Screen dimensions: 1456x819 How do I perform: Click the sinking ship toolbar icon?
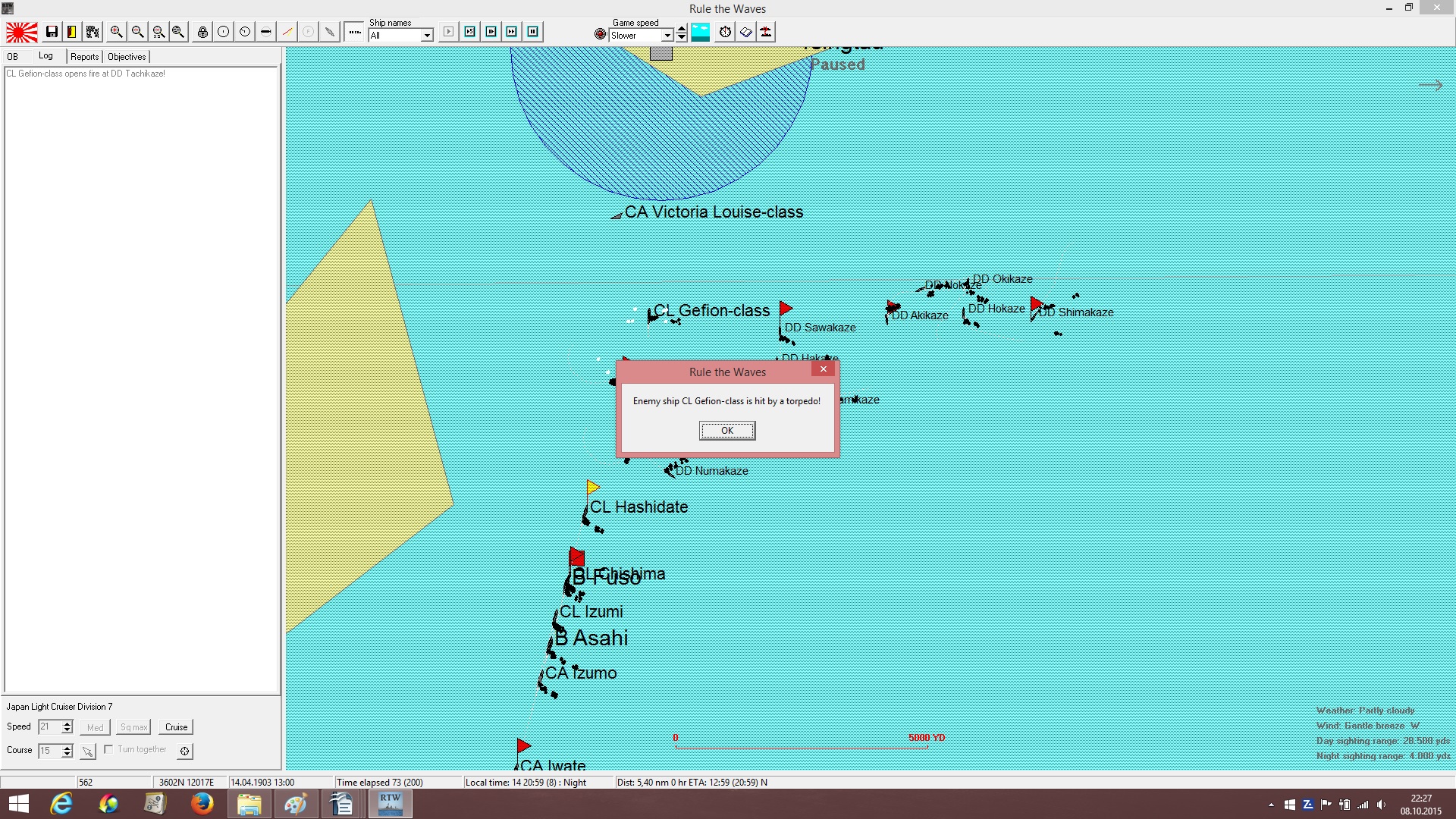point(767,32)
